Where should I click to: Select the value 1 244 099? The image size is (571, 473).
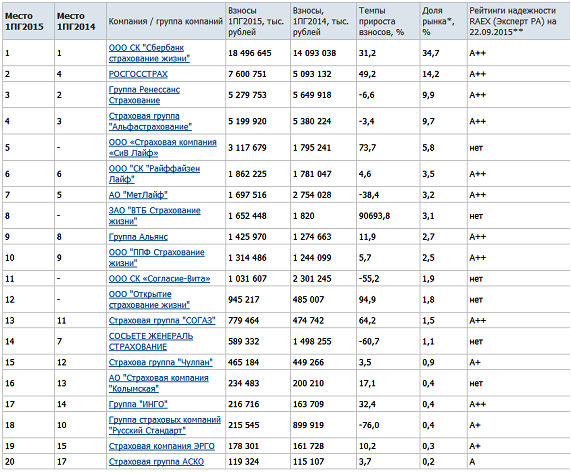[x=312, y=258]
